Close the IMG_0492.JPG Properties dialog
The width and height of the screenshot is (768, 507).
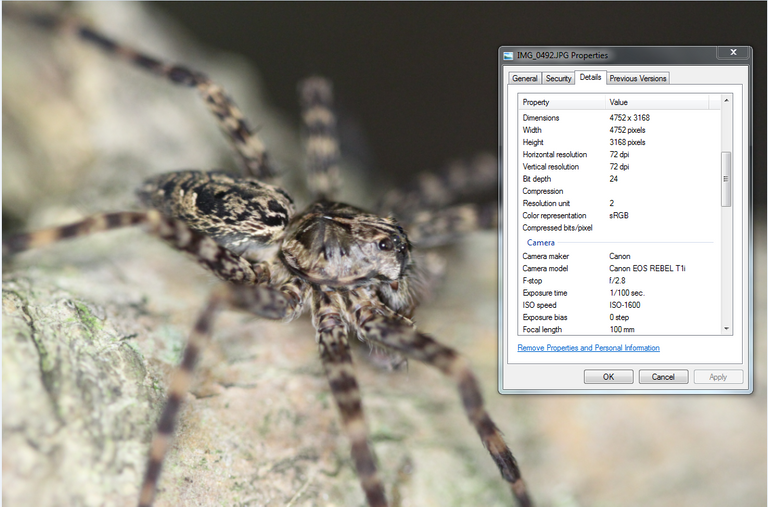734,53
